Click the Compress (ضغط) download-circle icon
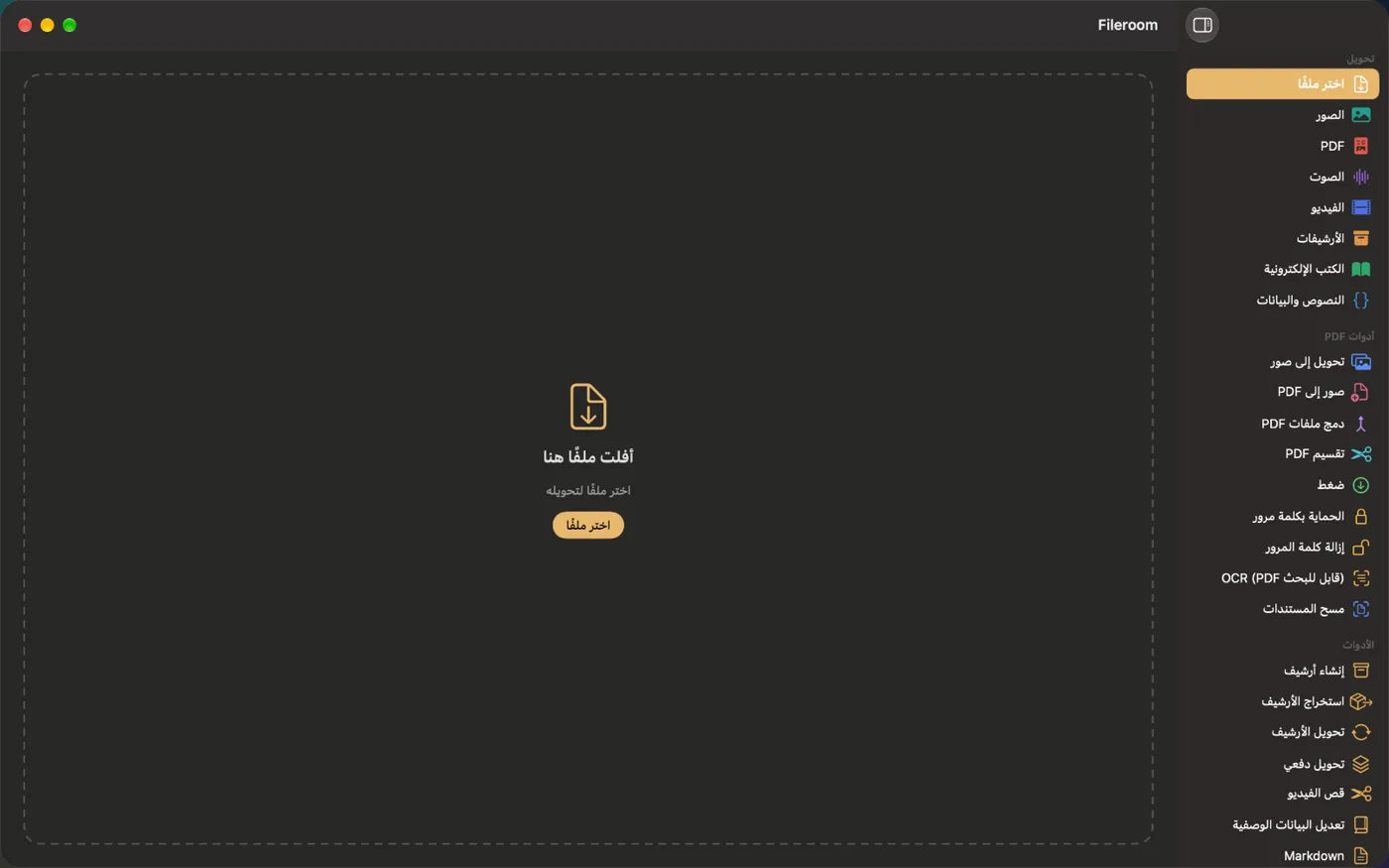 (x=1361, y=485)
